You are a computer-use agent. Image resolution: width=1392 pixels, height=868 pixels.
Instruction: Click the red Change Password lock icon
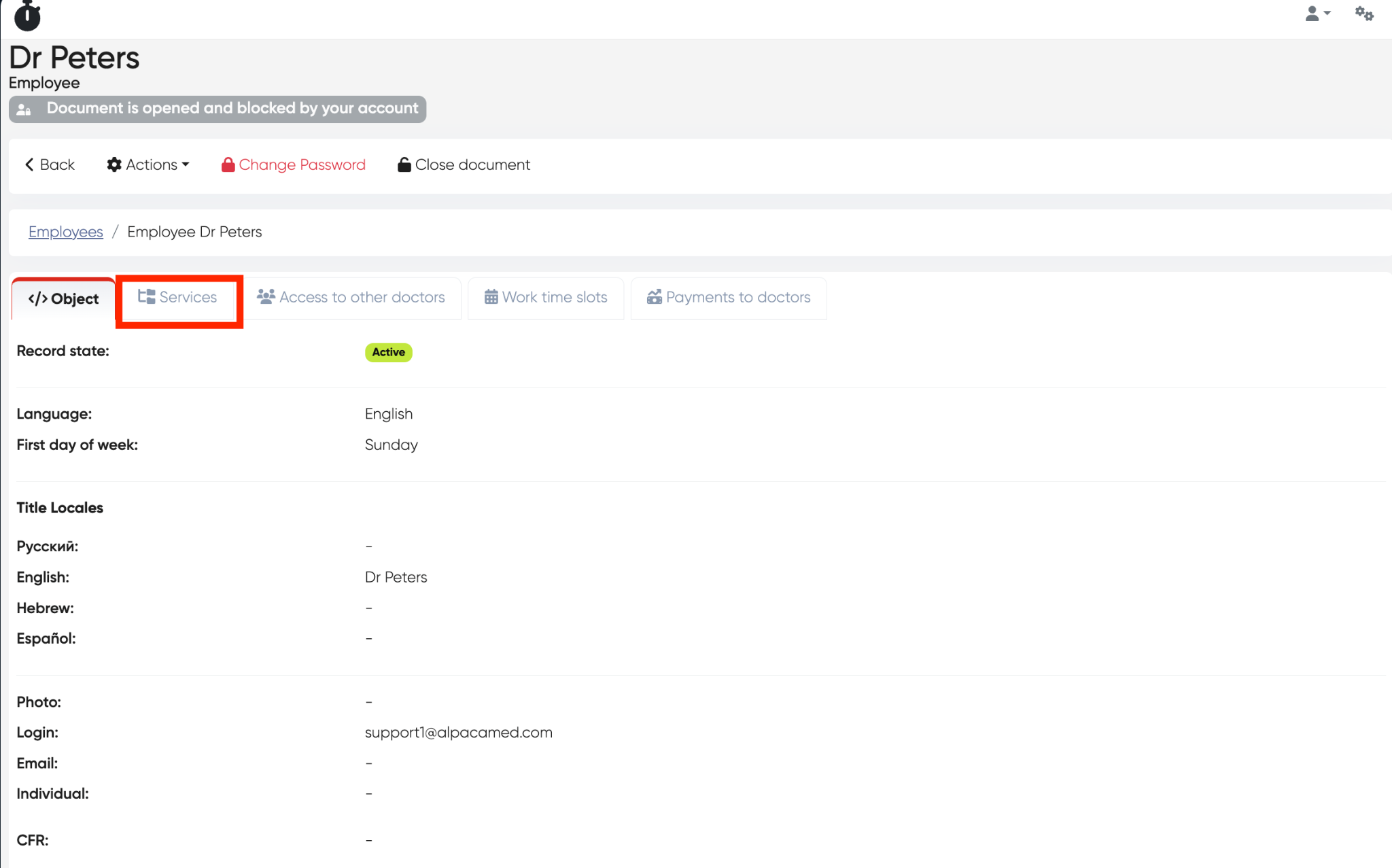click(228, 164)
